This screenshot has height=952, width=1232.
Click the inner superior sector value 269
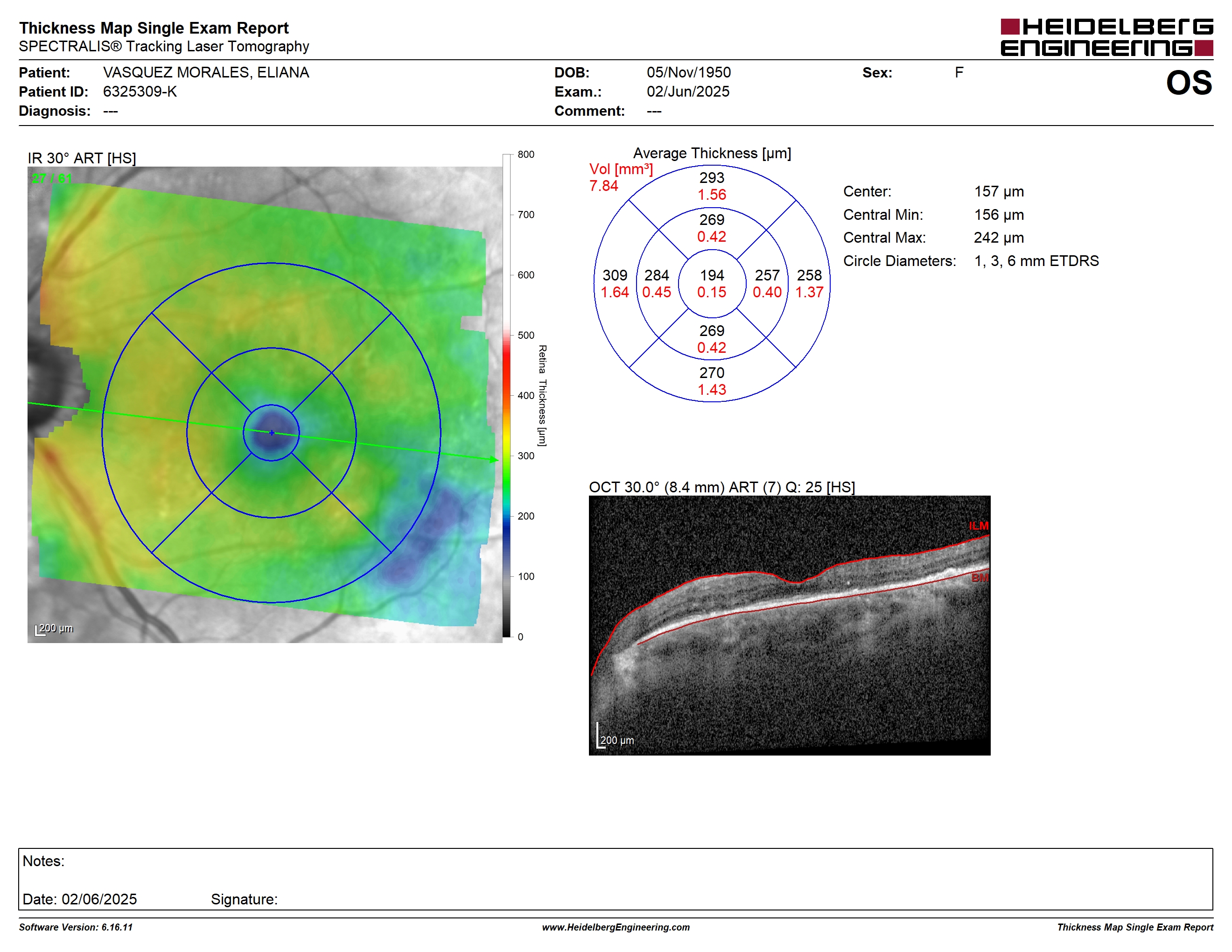point(712,220)
